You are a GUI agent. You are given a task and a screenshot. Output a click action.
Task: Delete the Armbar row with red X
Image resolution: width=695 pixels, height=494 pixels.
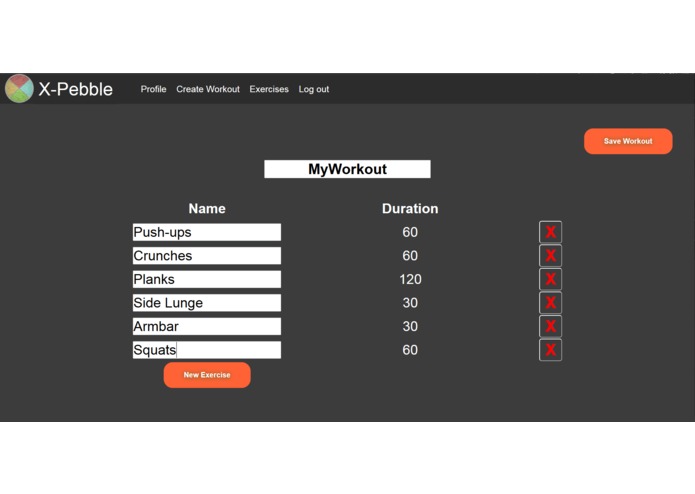pyautogui.click(x=550, y=326)
